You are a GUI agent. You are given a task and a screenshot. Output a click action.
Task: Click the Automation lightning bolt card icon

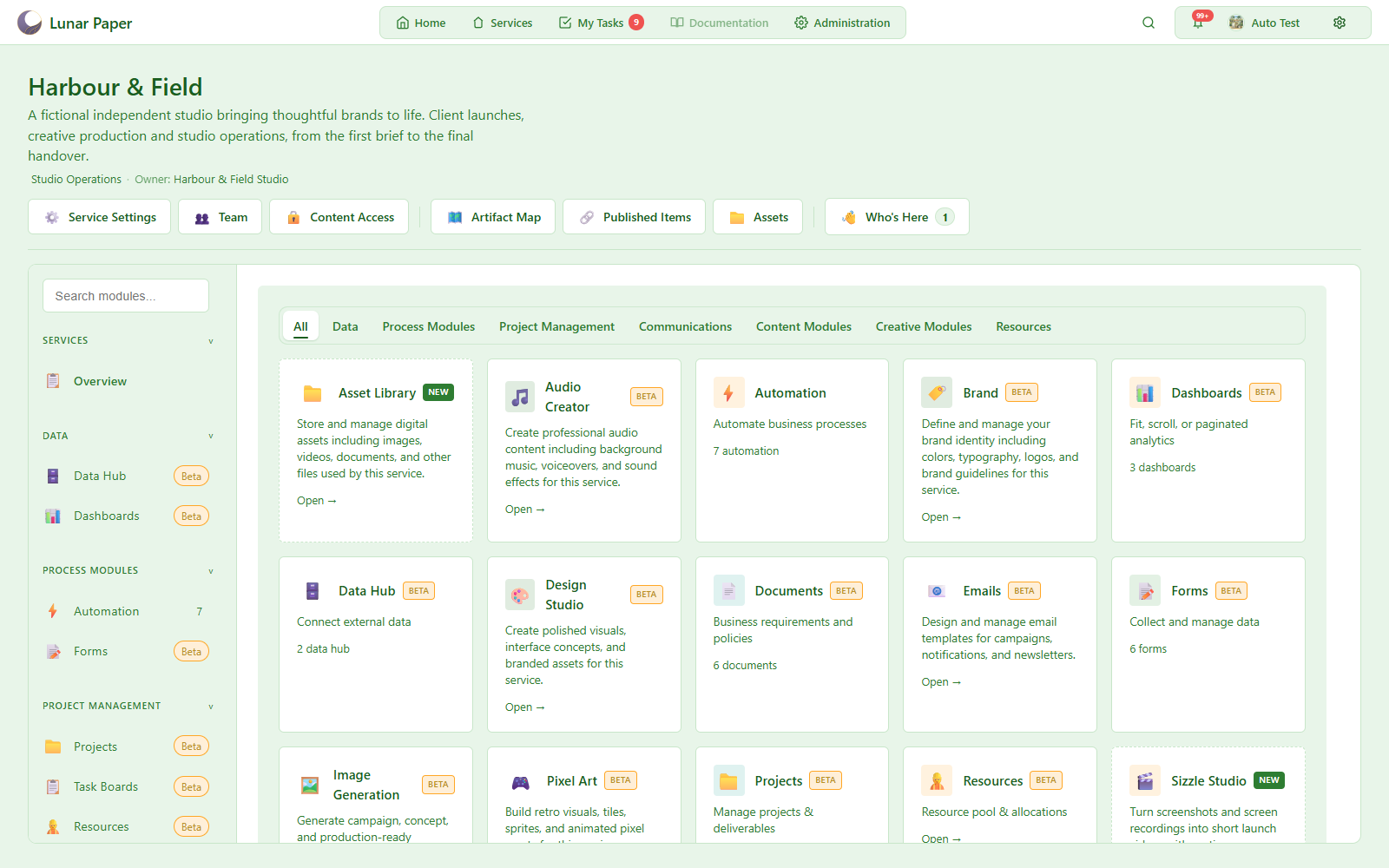pyautogui.click(x=729, y=393)
